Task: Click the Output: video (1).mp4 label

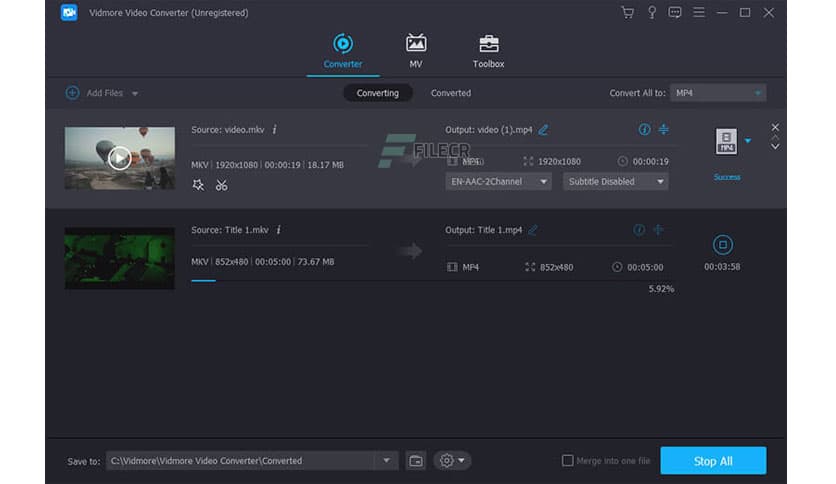Action: coord(488,130)
